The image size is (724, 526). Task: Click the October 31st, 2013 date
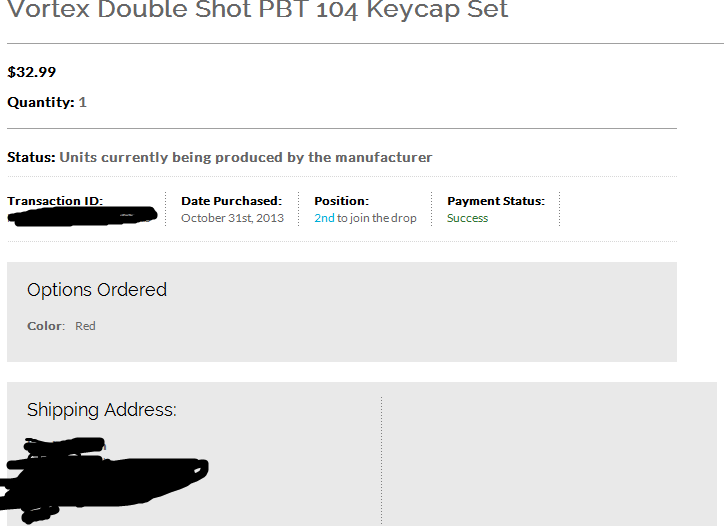(x=232, y=218)
